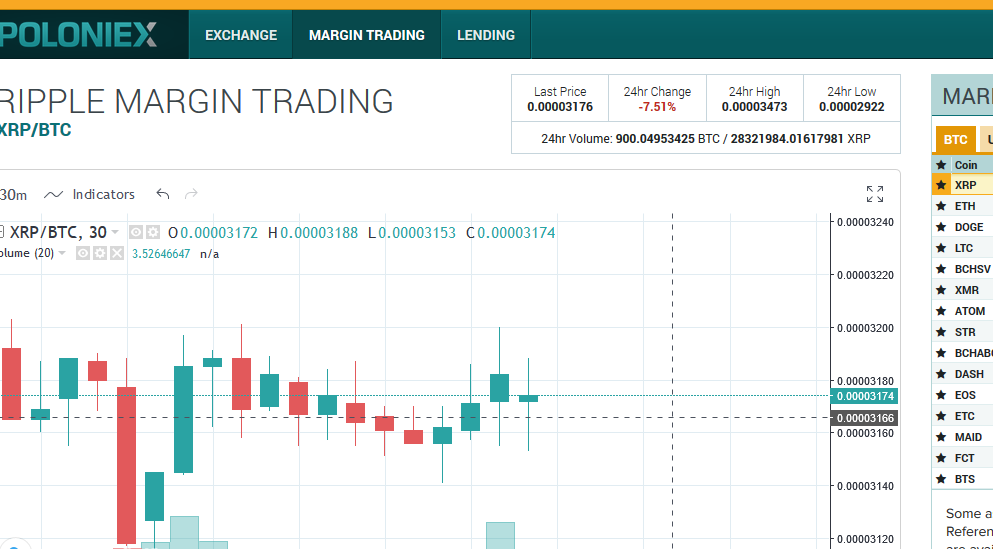Click the 24hr Change value -7.51%
993x549 pixels.
[657, 107]
